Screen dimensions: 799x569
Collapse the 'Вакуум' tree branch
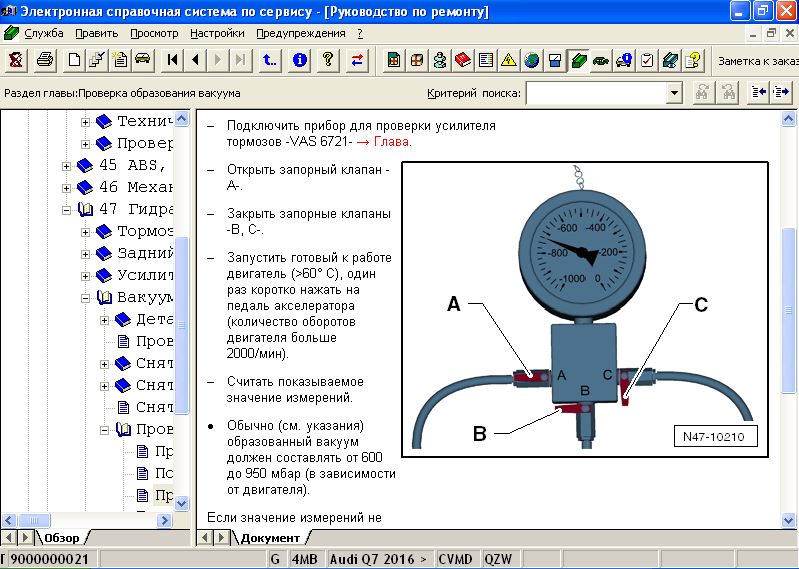click(86, 297)
